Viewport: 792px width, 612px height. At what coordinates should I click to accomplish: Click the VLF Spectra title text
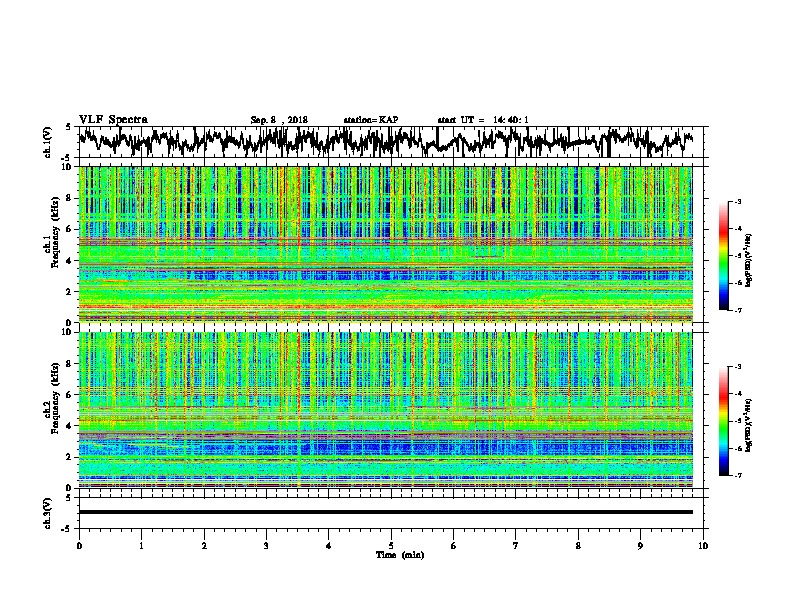(113, 120)
